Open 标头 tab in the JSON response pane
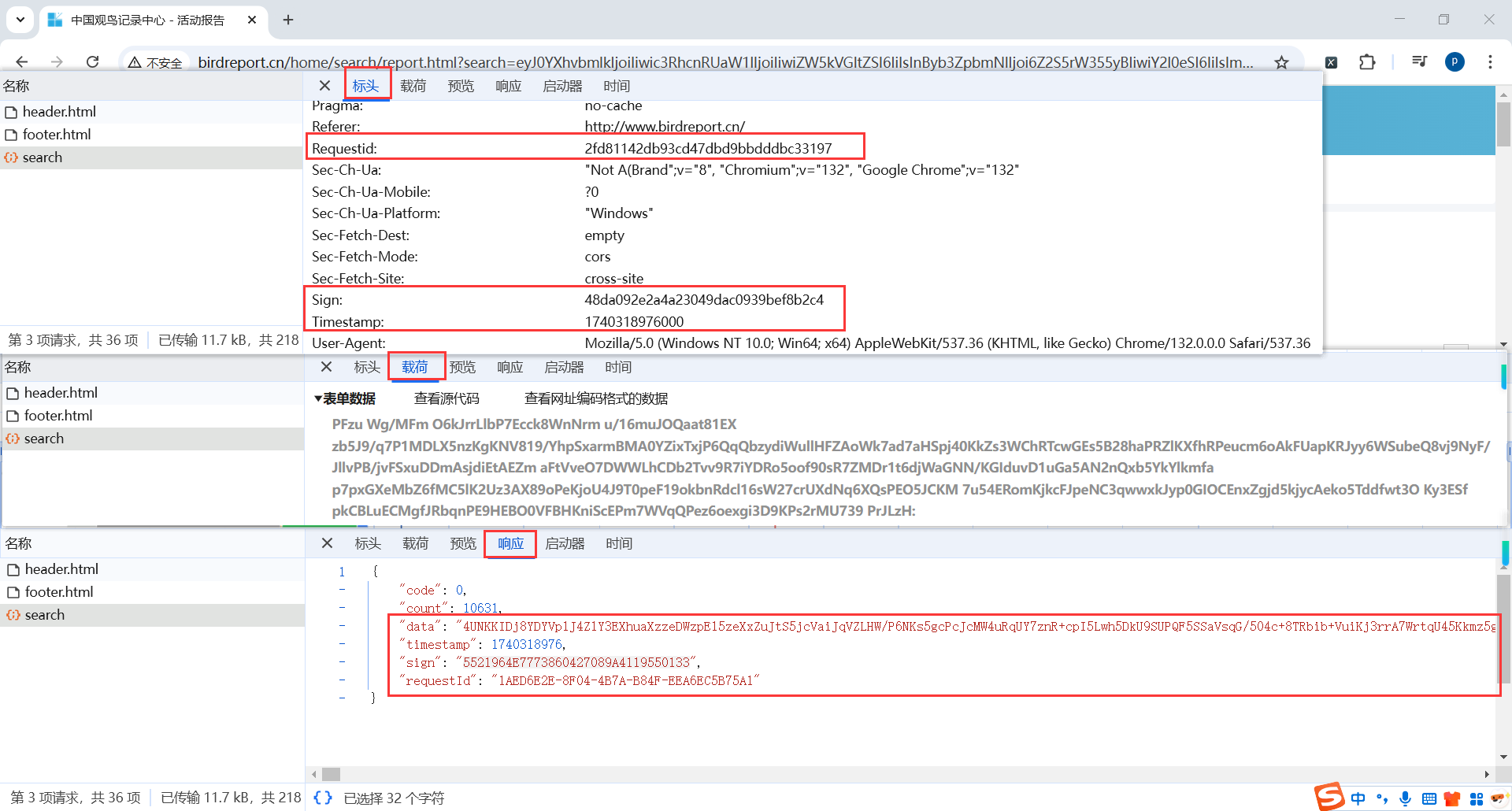 368,543
